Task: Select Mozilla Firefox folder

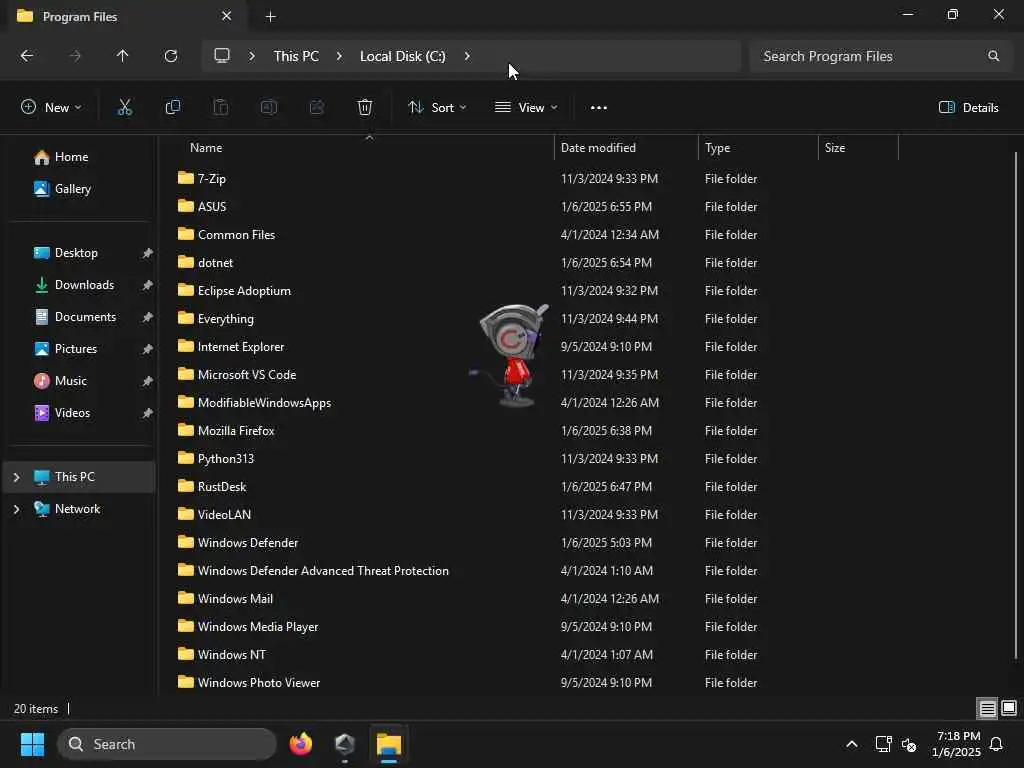Action: coord(236,431)
